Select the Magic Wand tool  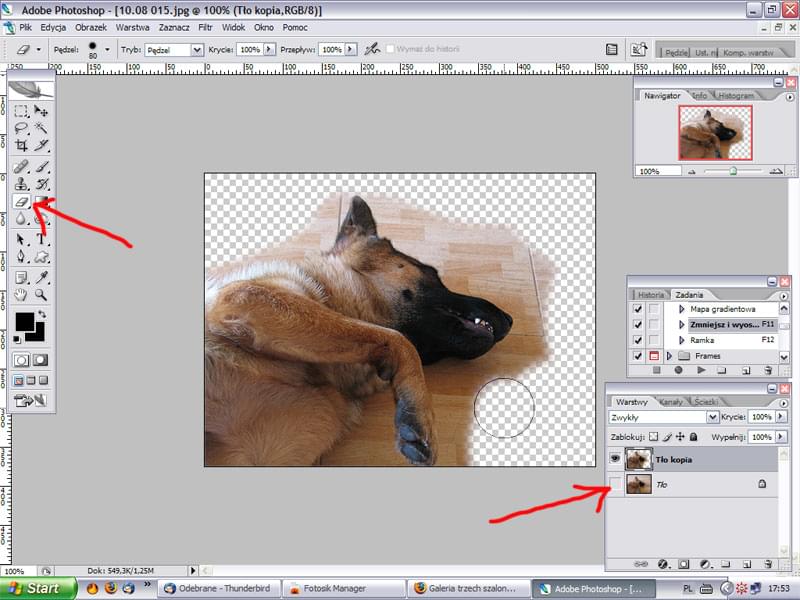[x=41, y=128]
